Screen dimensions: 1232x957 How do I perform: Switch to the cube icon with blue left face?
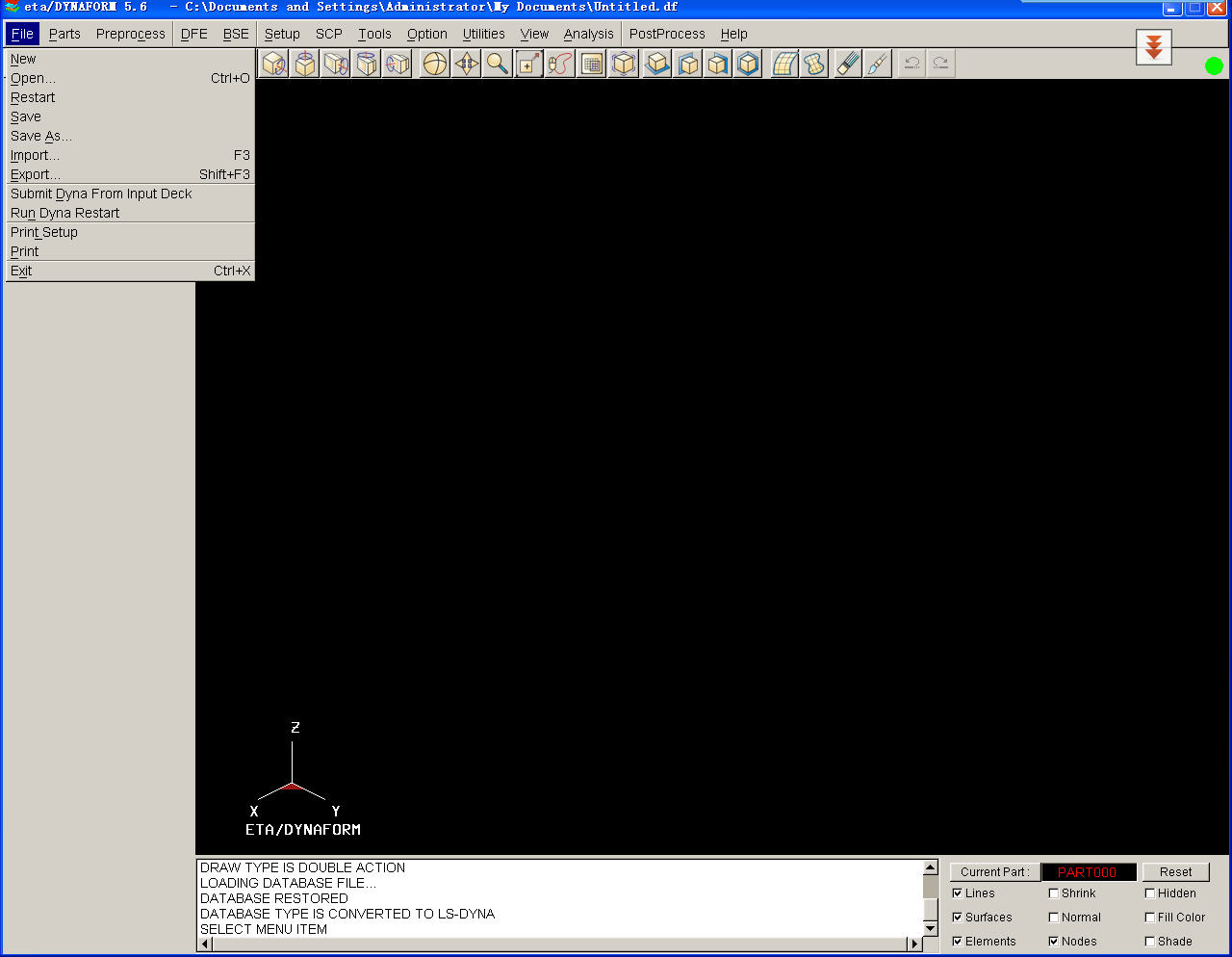coord(688,65)
